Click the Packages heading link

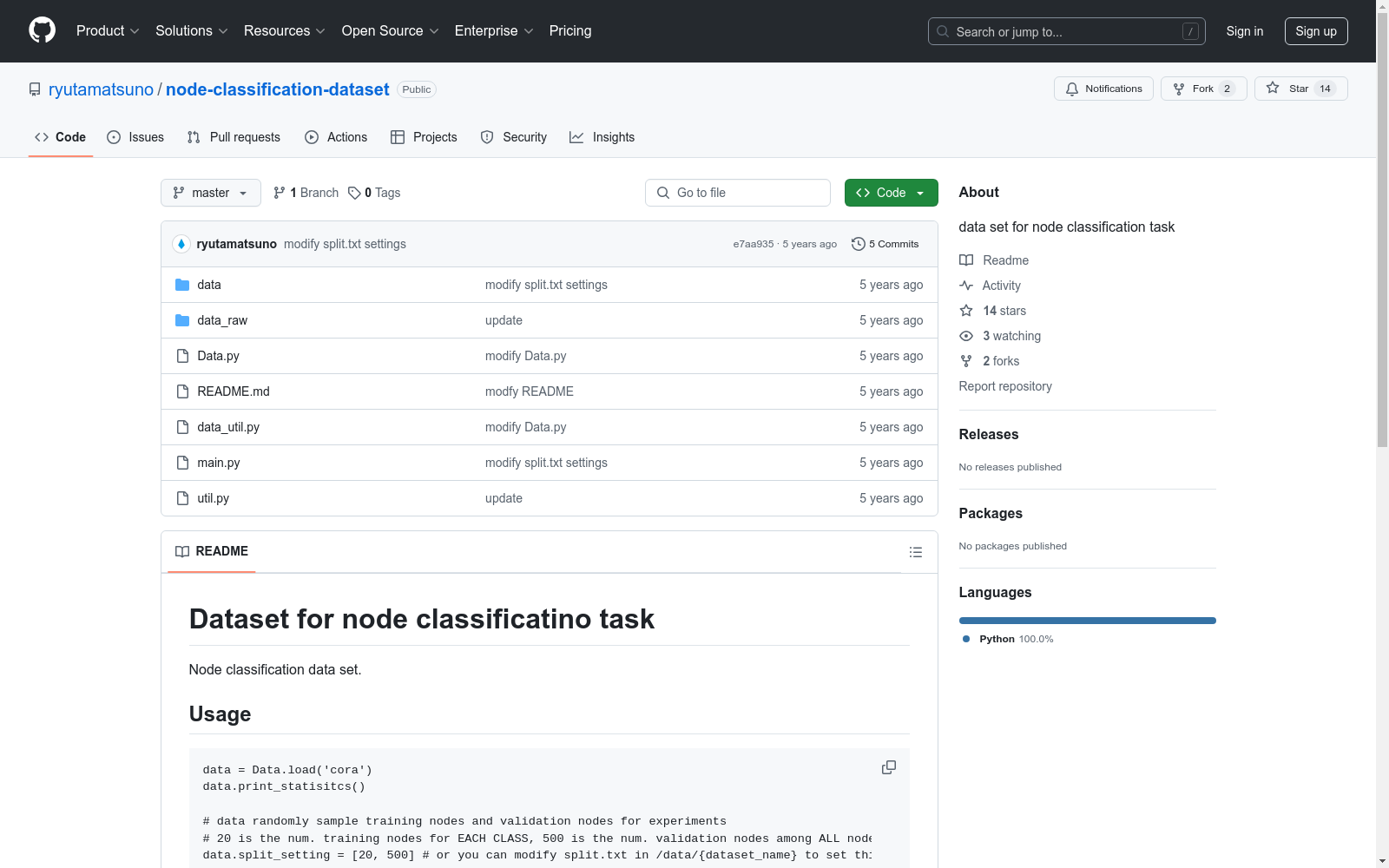point(991,513)
